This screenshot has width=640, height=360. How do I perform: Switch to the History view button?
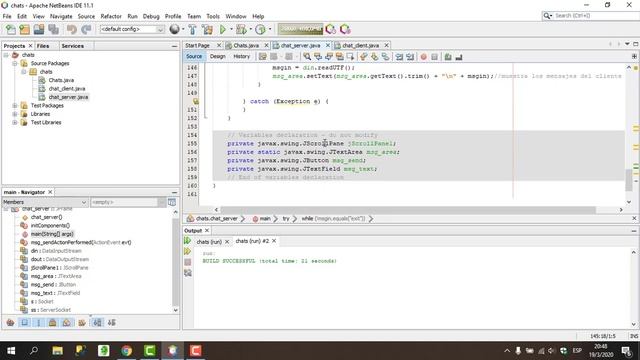point(241,56)
